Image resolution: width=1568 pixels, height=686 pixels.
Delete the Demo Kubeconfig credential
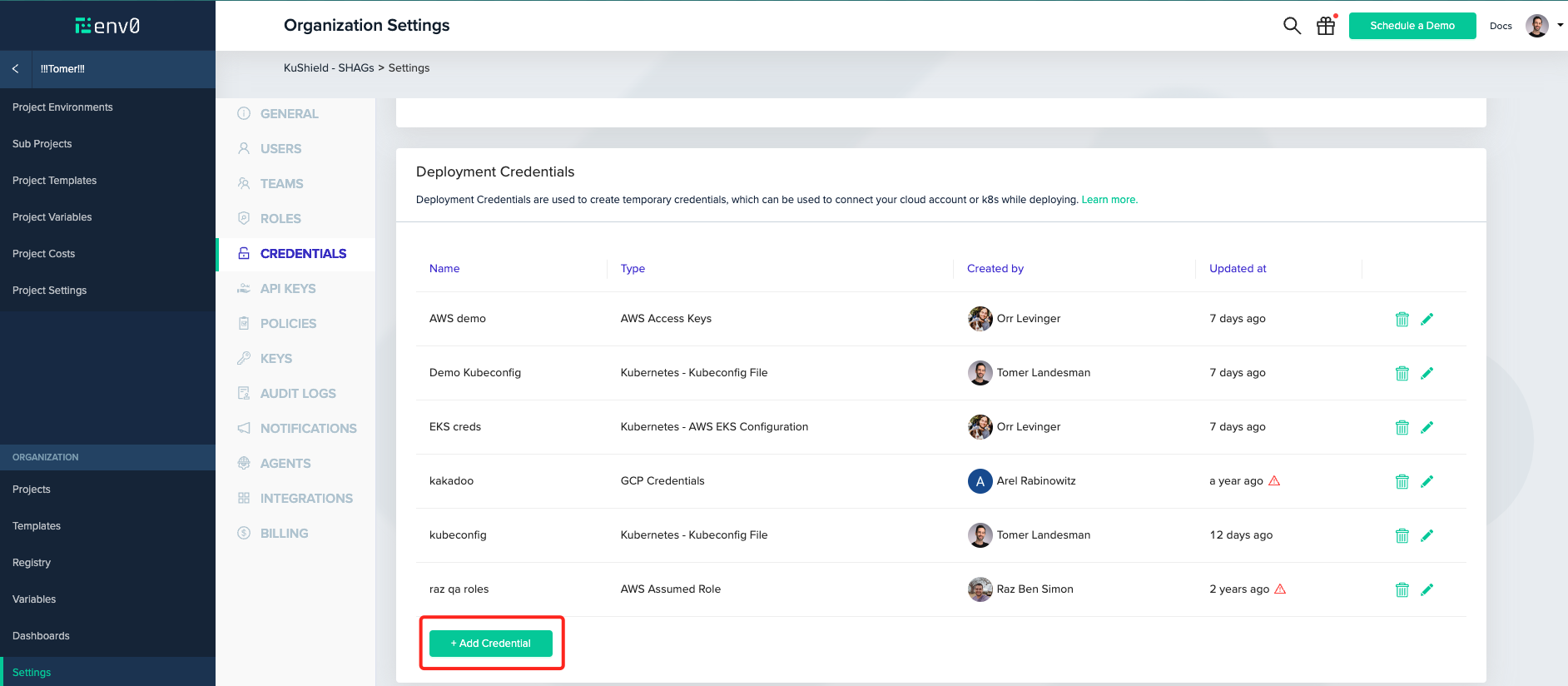click(x=1402, y=373)
